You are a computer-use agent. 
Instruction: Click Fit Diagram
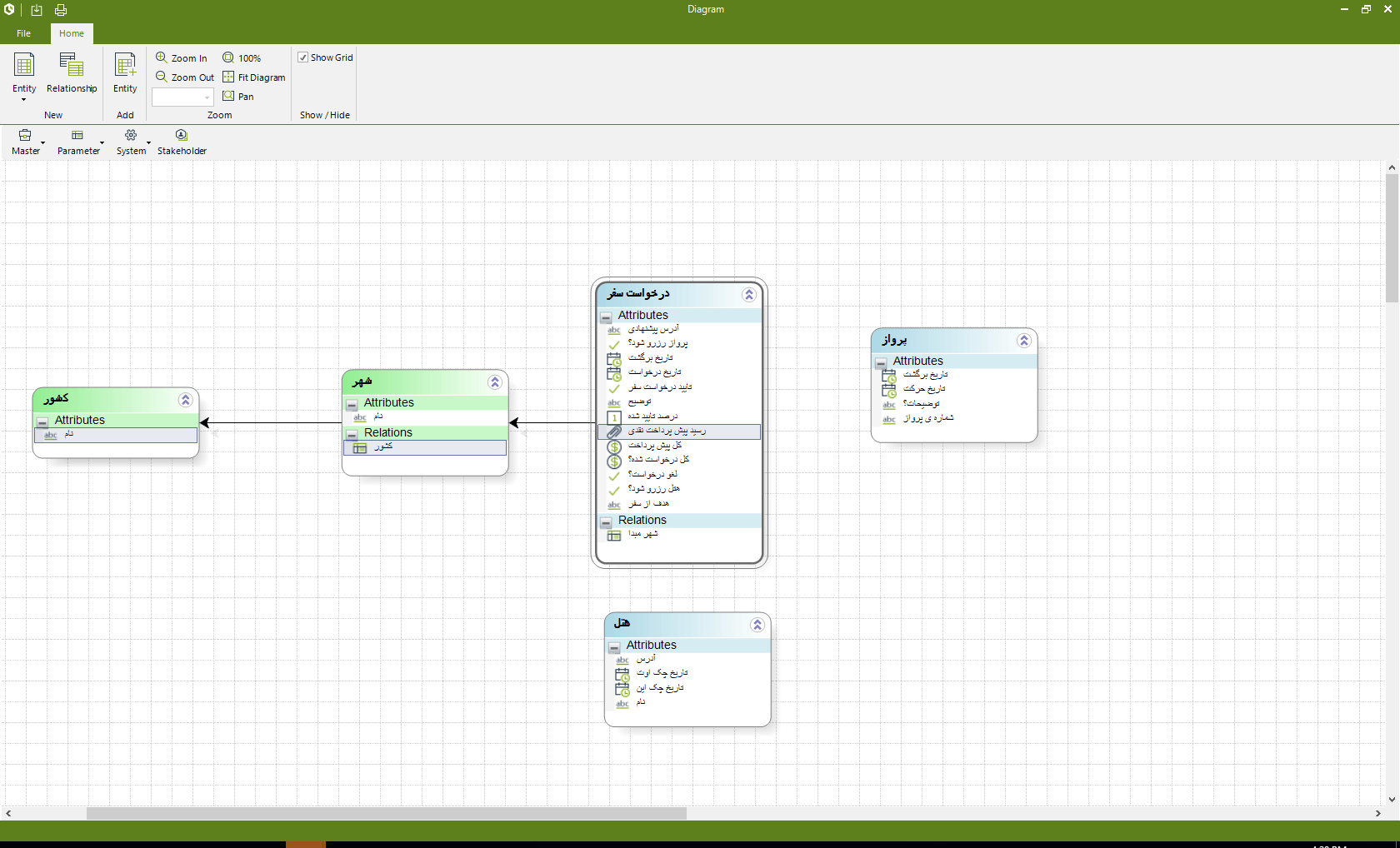pyautogui.click(x=254, y=77)
